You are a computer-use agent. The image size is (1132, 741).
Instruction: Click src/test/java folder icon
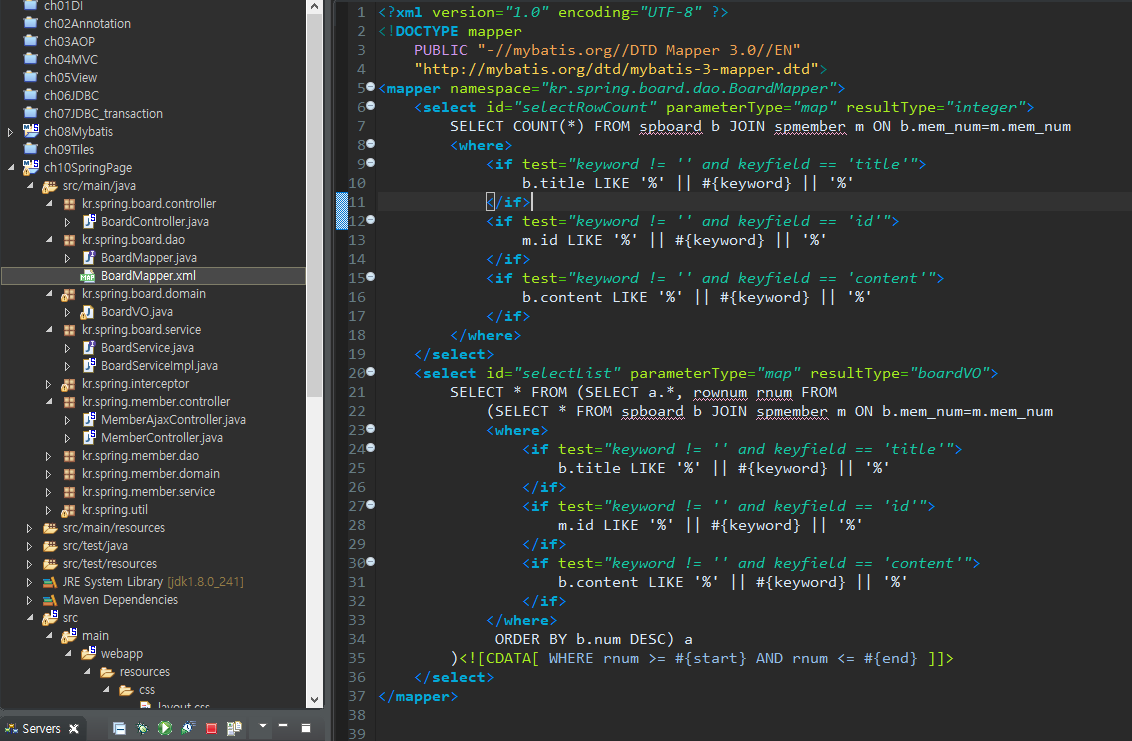[50, 546]
